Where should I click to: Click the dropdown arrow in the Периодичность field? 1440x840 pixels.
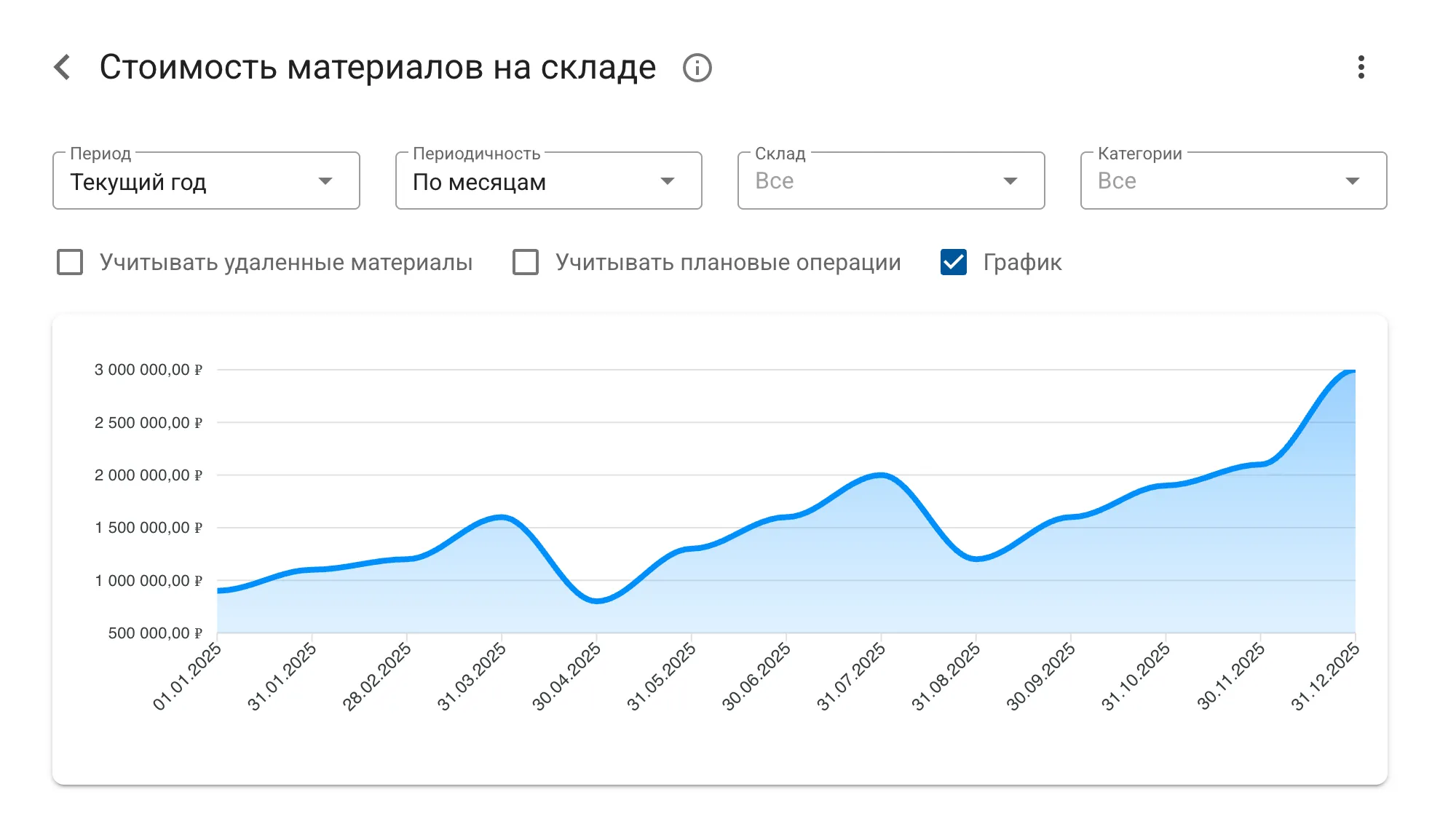point(668,181)
